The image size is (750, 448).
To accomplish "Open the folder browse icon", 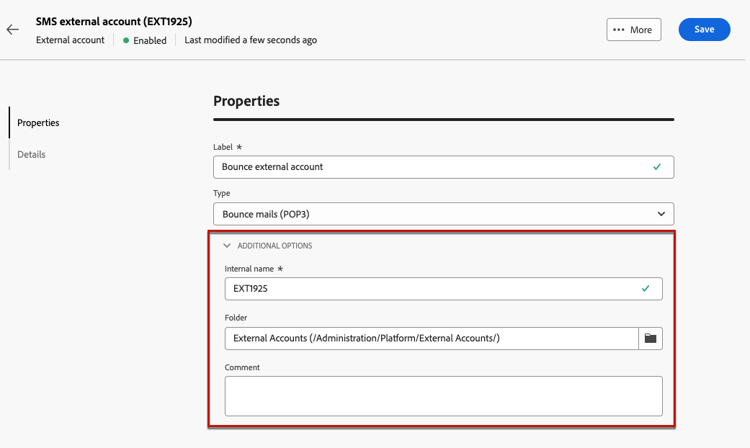I will coord(651,339).
